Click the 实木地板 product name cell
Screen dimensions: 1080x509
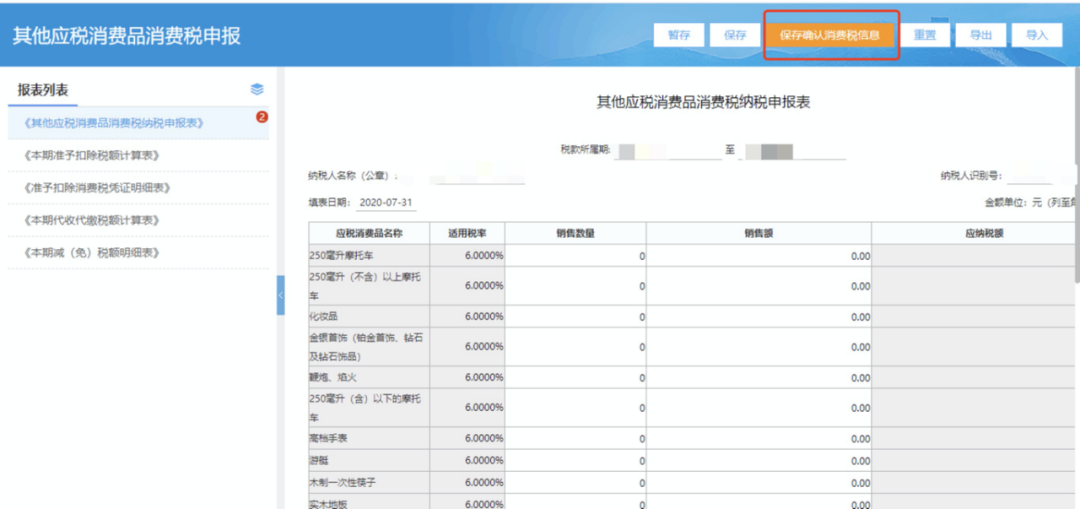tap(369, 503)
